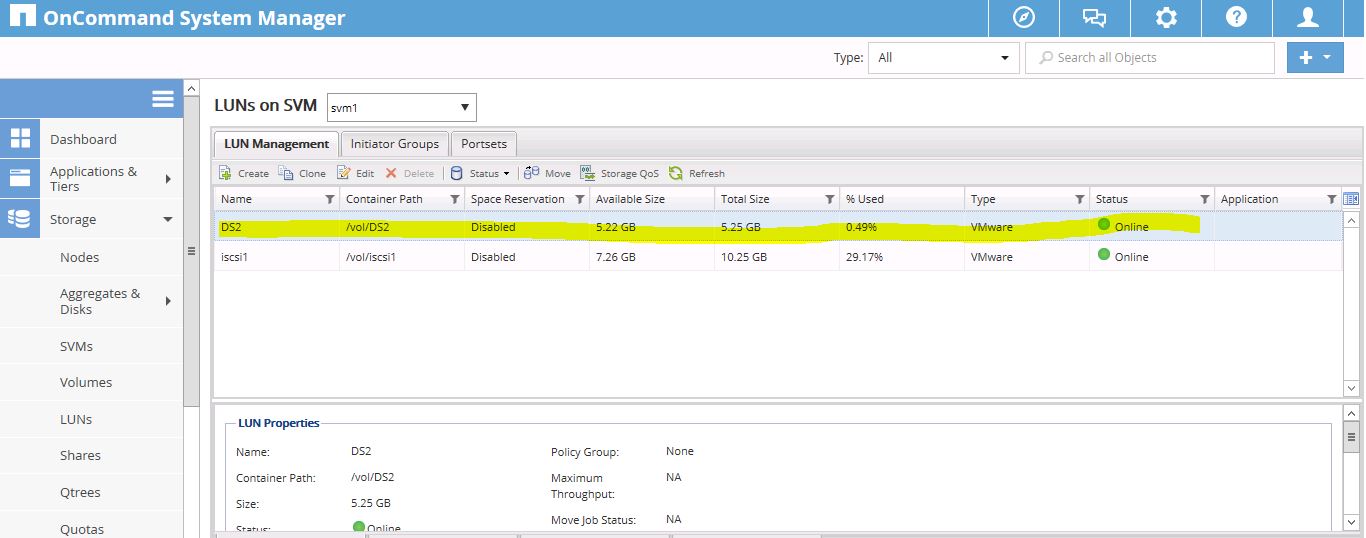Click the Storage database icon

pos(19,219)
